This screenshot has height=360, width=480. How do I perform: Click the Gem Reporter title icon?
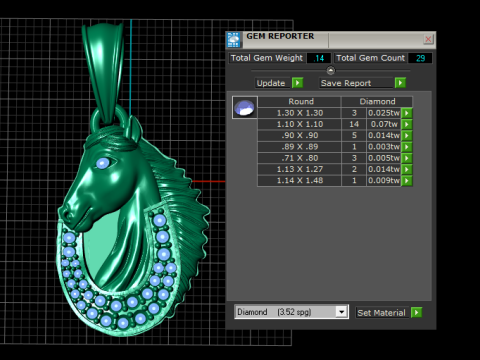pyautogui.click(x=234, y=40)
